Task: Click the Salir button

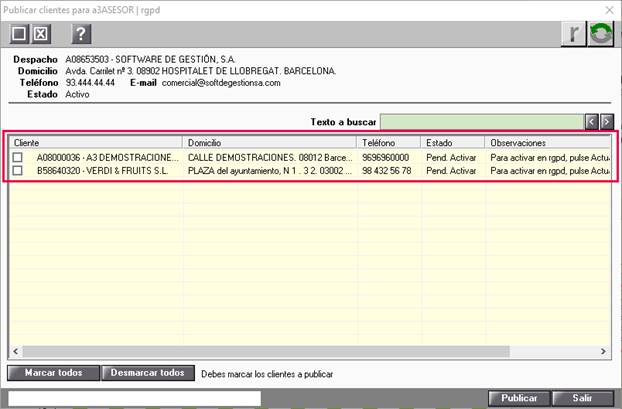Action: (x=582, y=398)
